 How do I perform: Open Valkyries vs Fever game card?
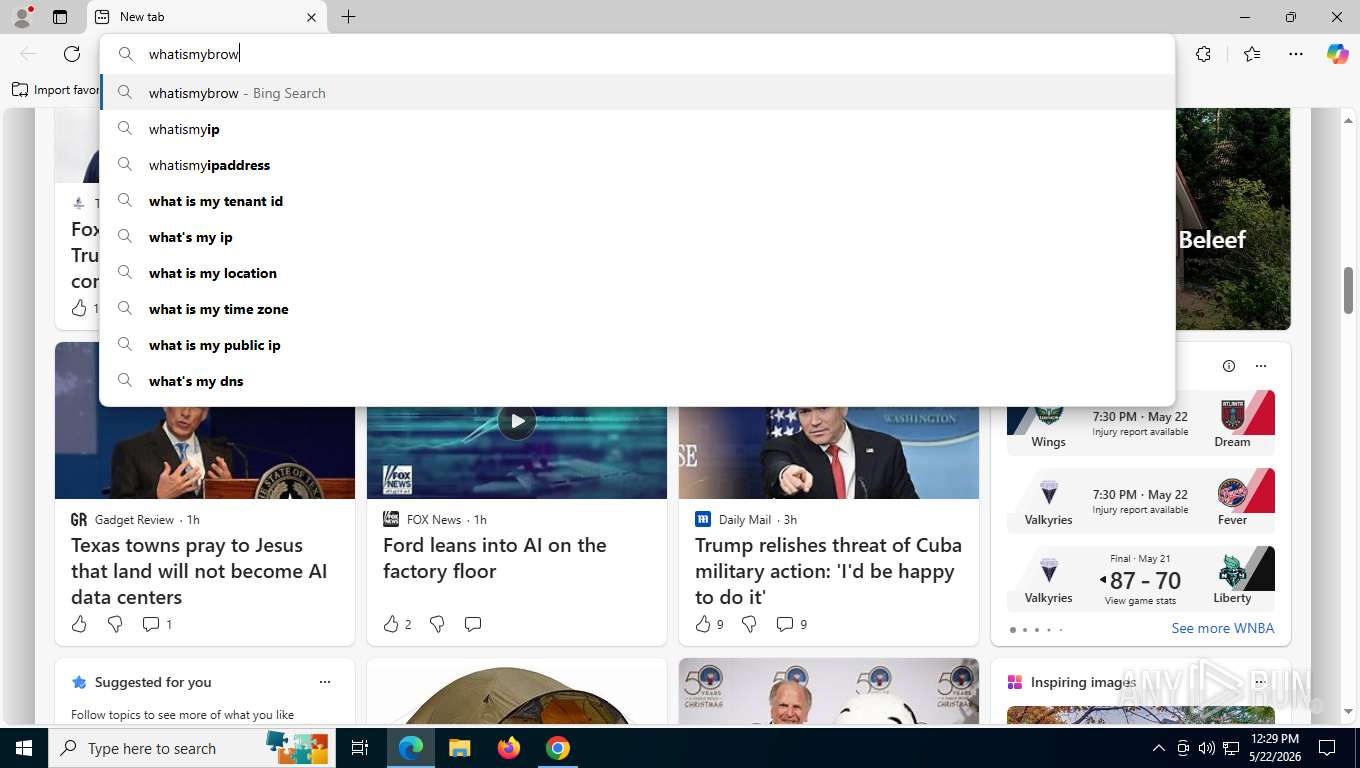pos(1140,502)
